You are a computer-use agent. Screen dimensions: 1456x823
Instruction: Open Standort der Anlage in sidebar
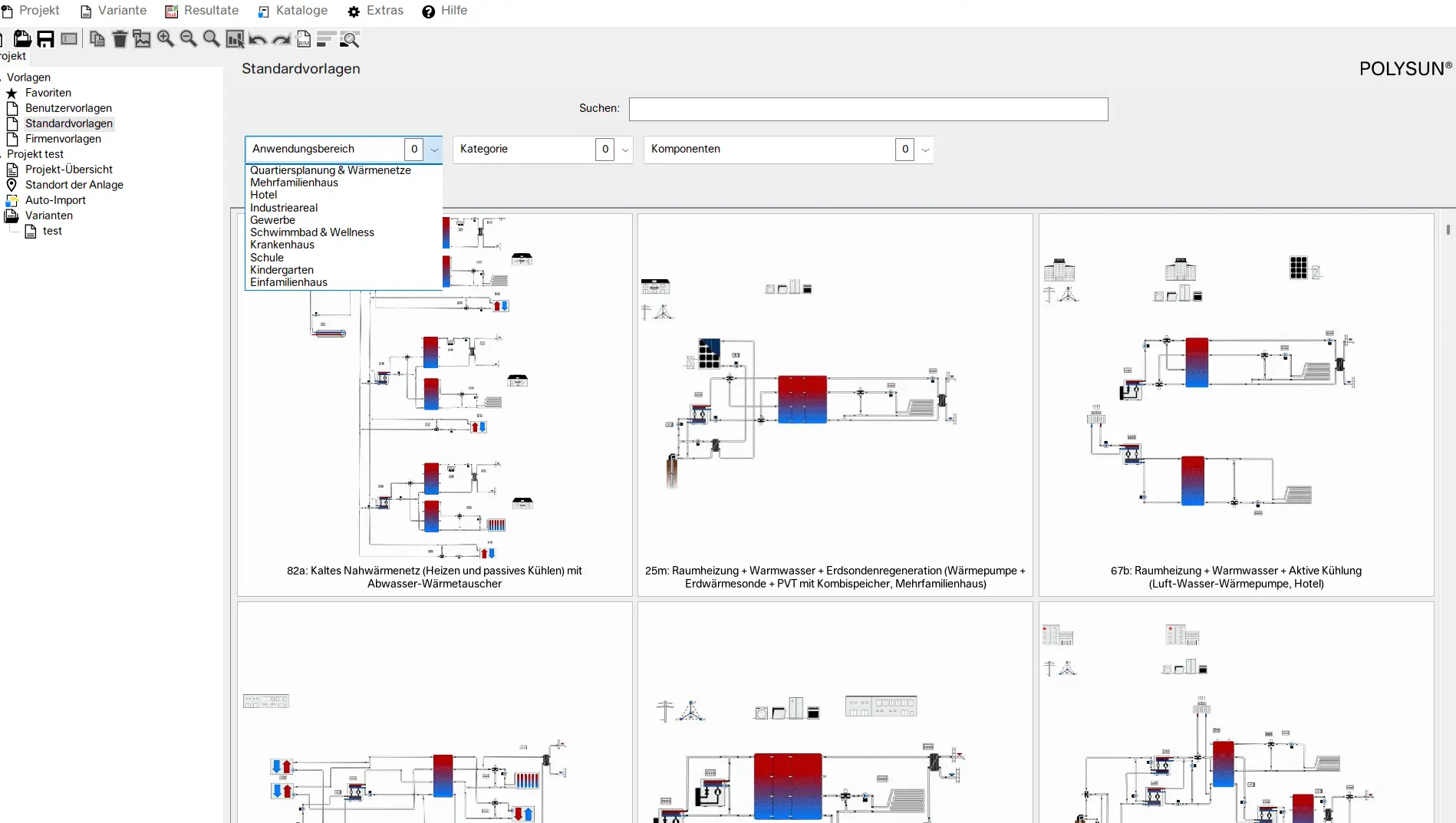[74, 185]
